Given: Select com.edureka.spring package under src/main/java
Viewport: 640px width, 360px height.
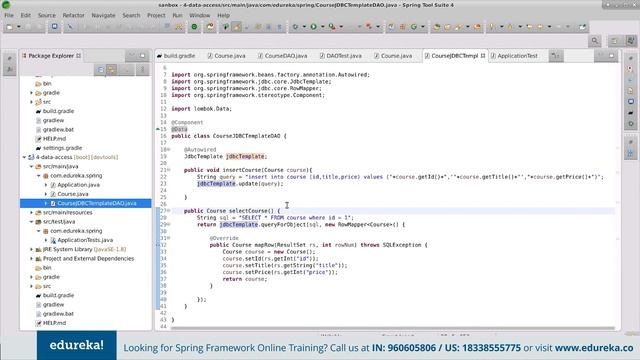Looking at the screenshot, I should (76, 176).
